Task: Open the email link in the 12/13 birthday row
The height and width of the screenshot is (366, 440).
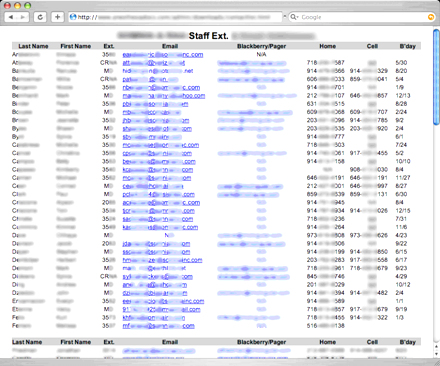Action: tap(164, 96)
